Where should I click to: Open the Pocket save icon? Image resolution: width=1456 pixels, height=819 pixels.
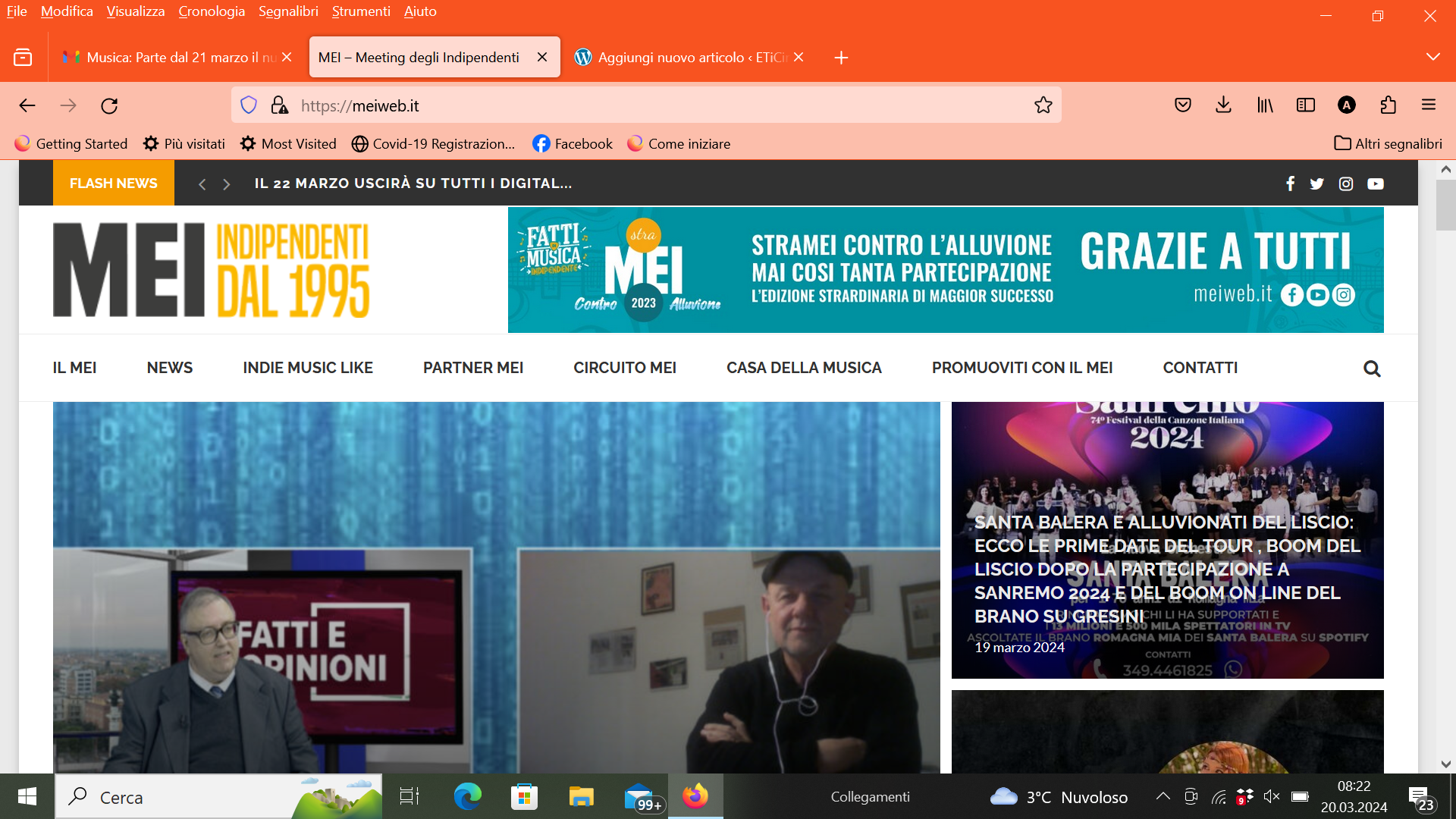pyautogui.click(x=1183, y=105)
